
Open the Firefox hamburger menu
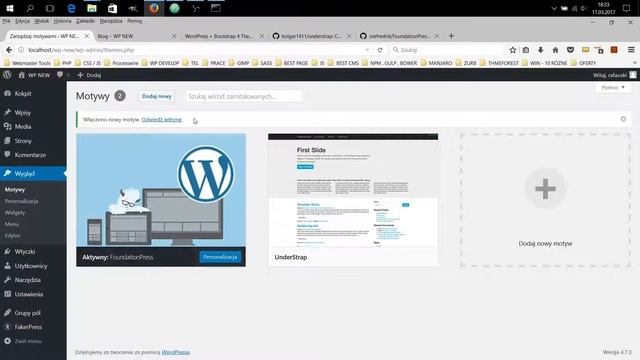(631, 50)
